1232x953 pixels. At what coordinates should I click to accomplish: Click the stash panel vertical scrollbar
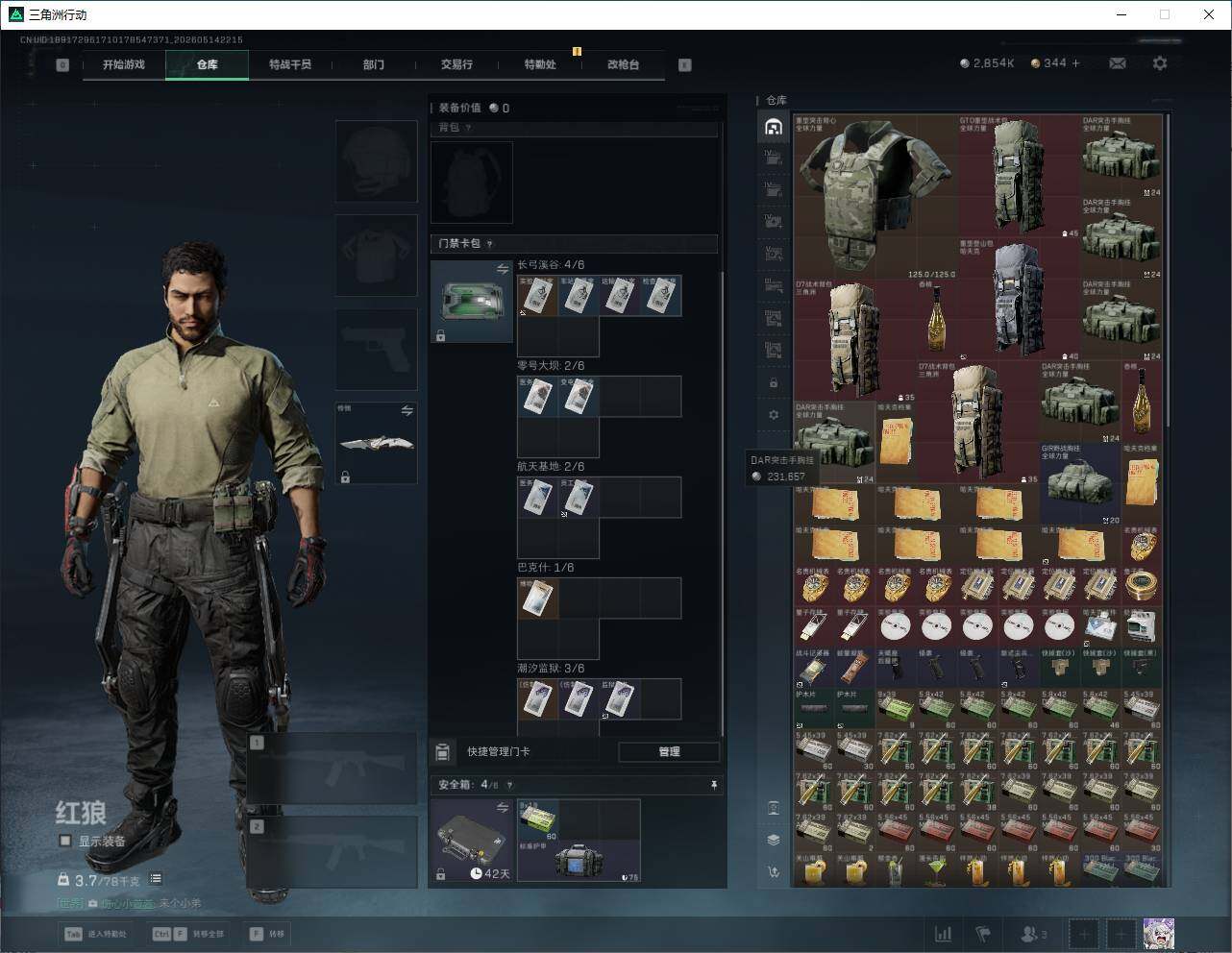point(1168,269)
